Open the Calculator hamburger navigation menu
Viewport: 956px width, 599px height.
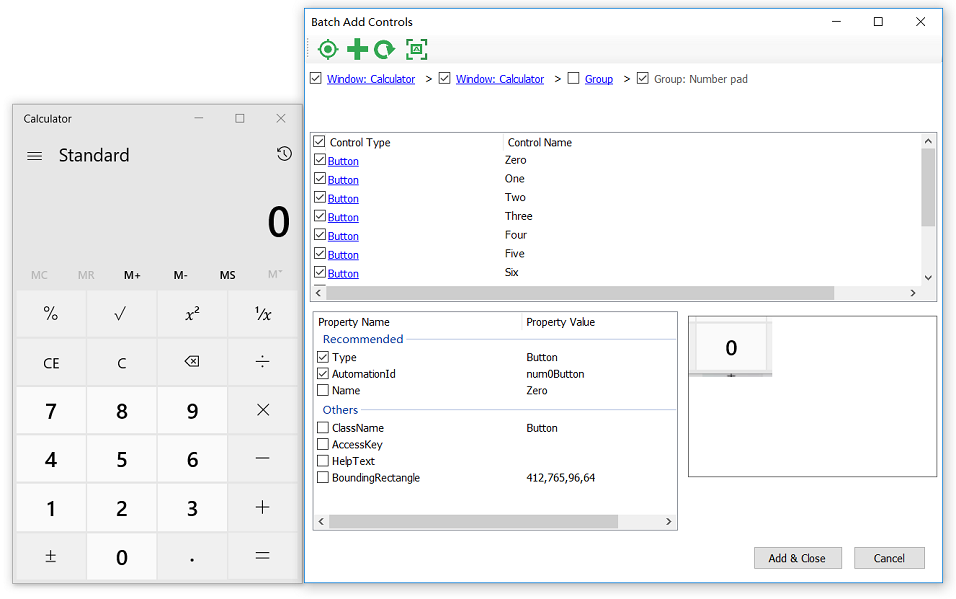pyautogui.click(x=35, y=156)
